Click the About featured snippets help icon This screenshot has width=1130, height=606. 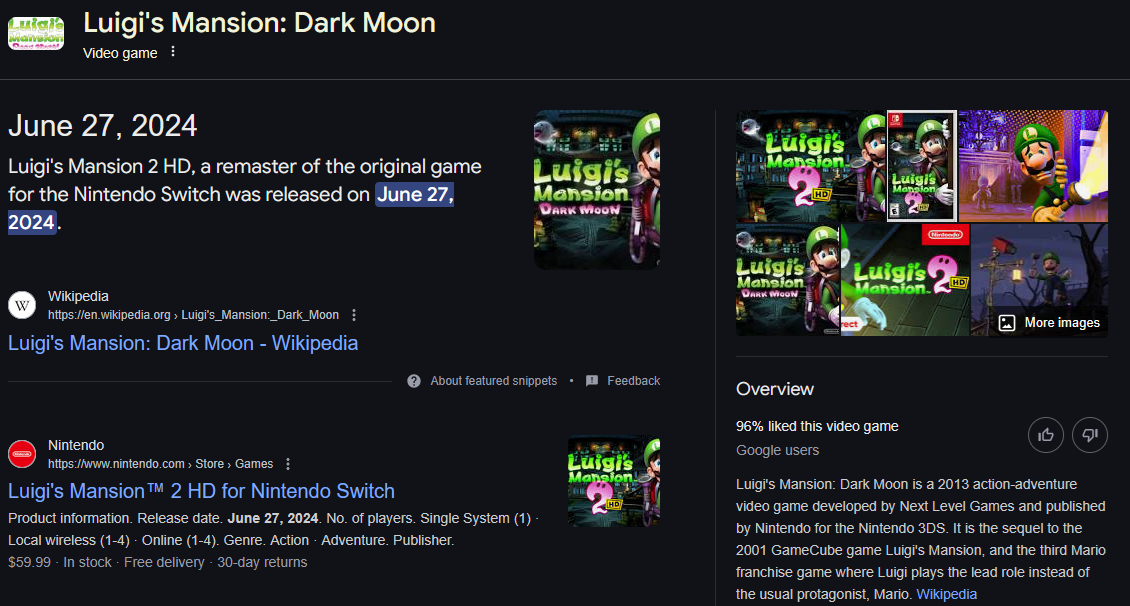click(x=414, y=381)
